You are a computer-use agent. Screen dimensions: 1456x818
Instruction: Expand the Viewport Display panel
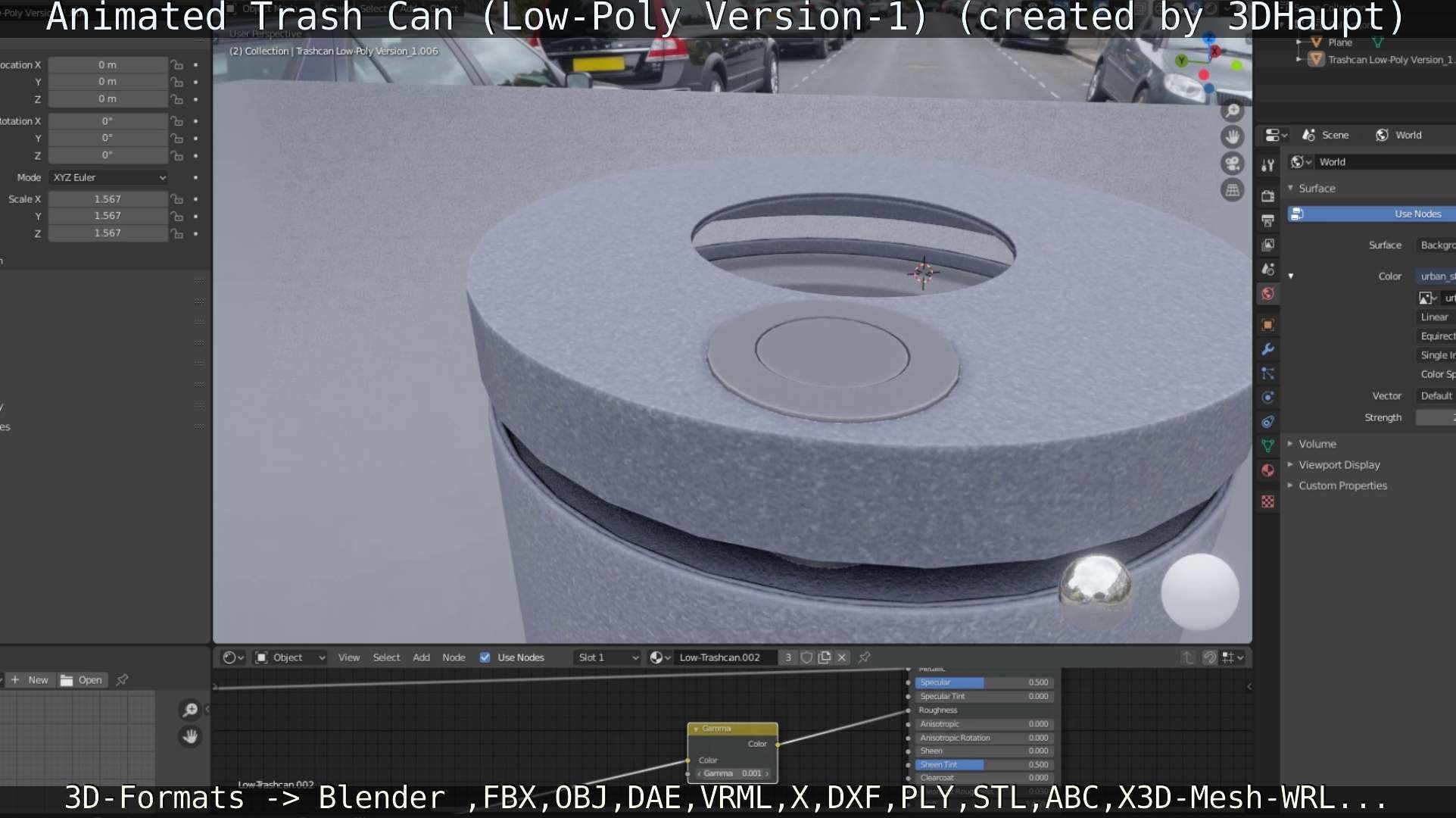coord(1338,465)
